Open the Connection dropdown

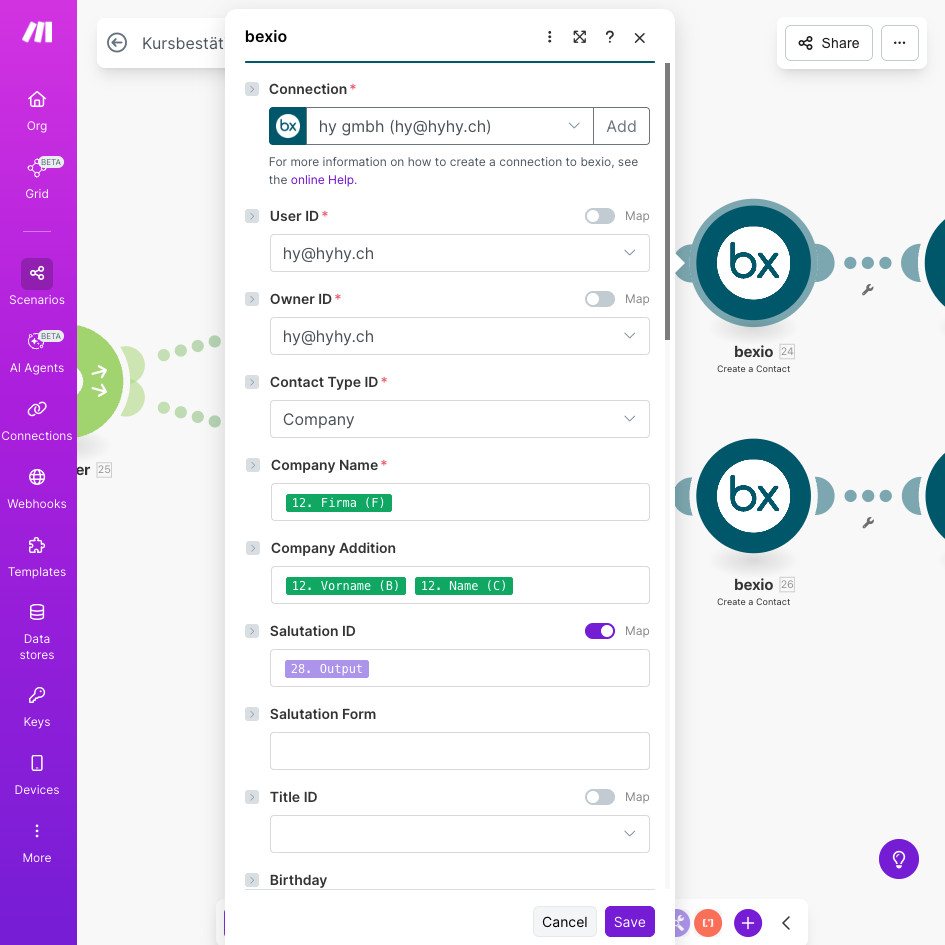(450, 126)
